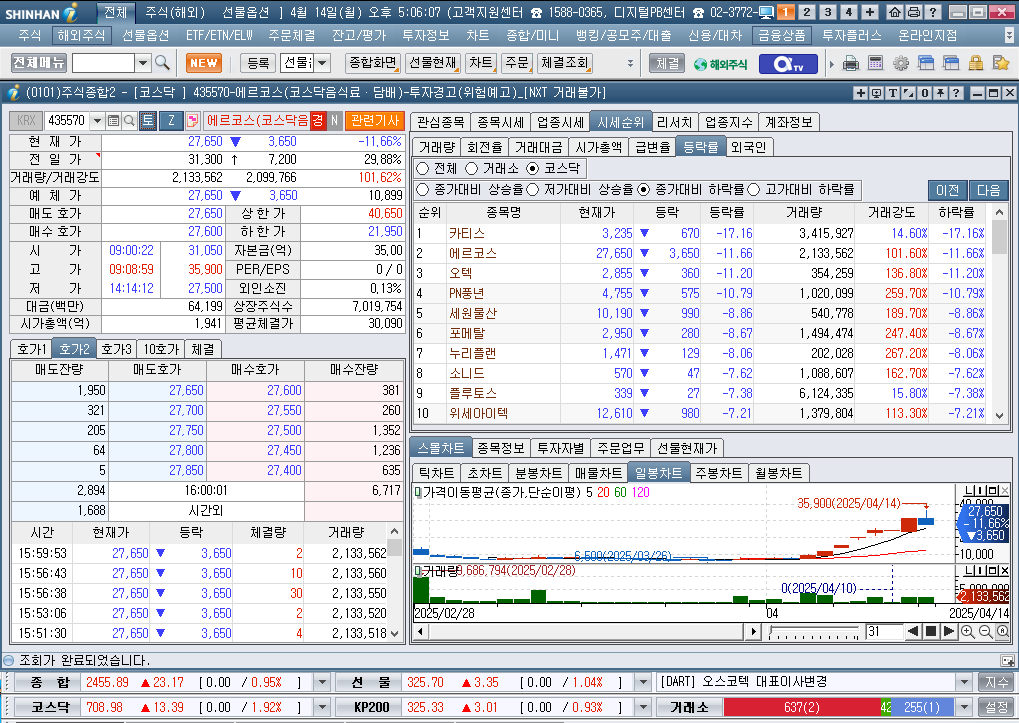Open the 관심종목 tab
This screenshot has width=1019, height=723.
point(441,121)
